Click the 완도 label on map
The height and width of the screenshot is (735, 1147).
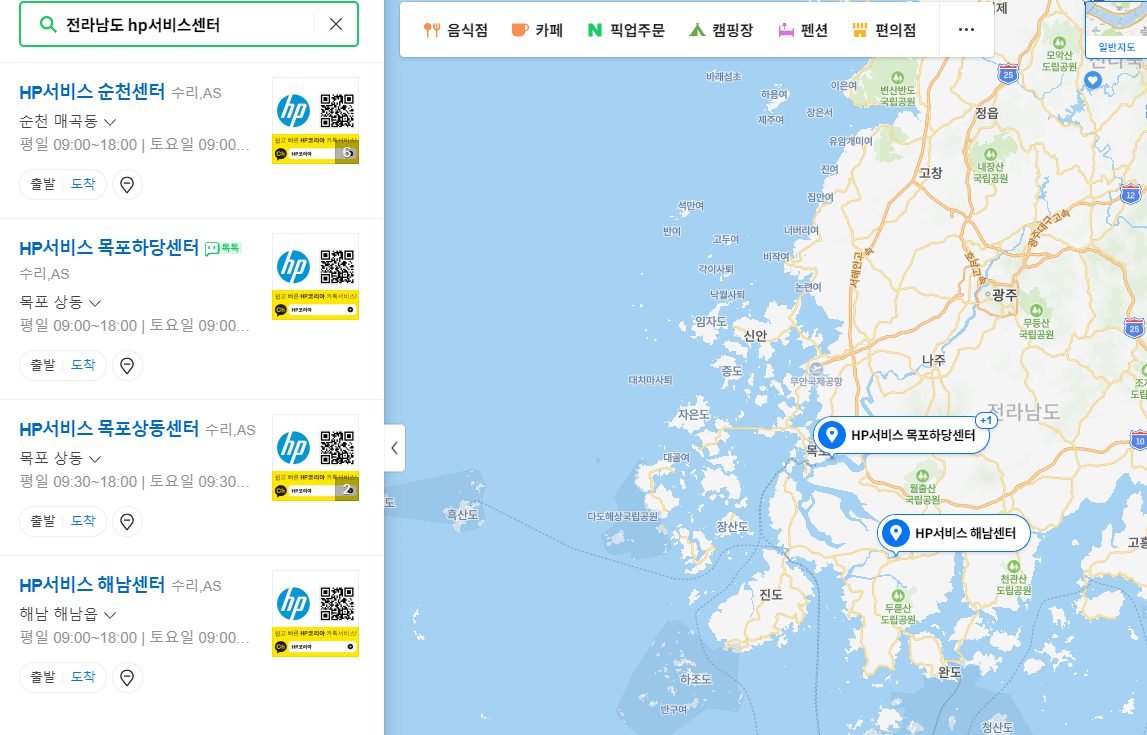(949, 671)
